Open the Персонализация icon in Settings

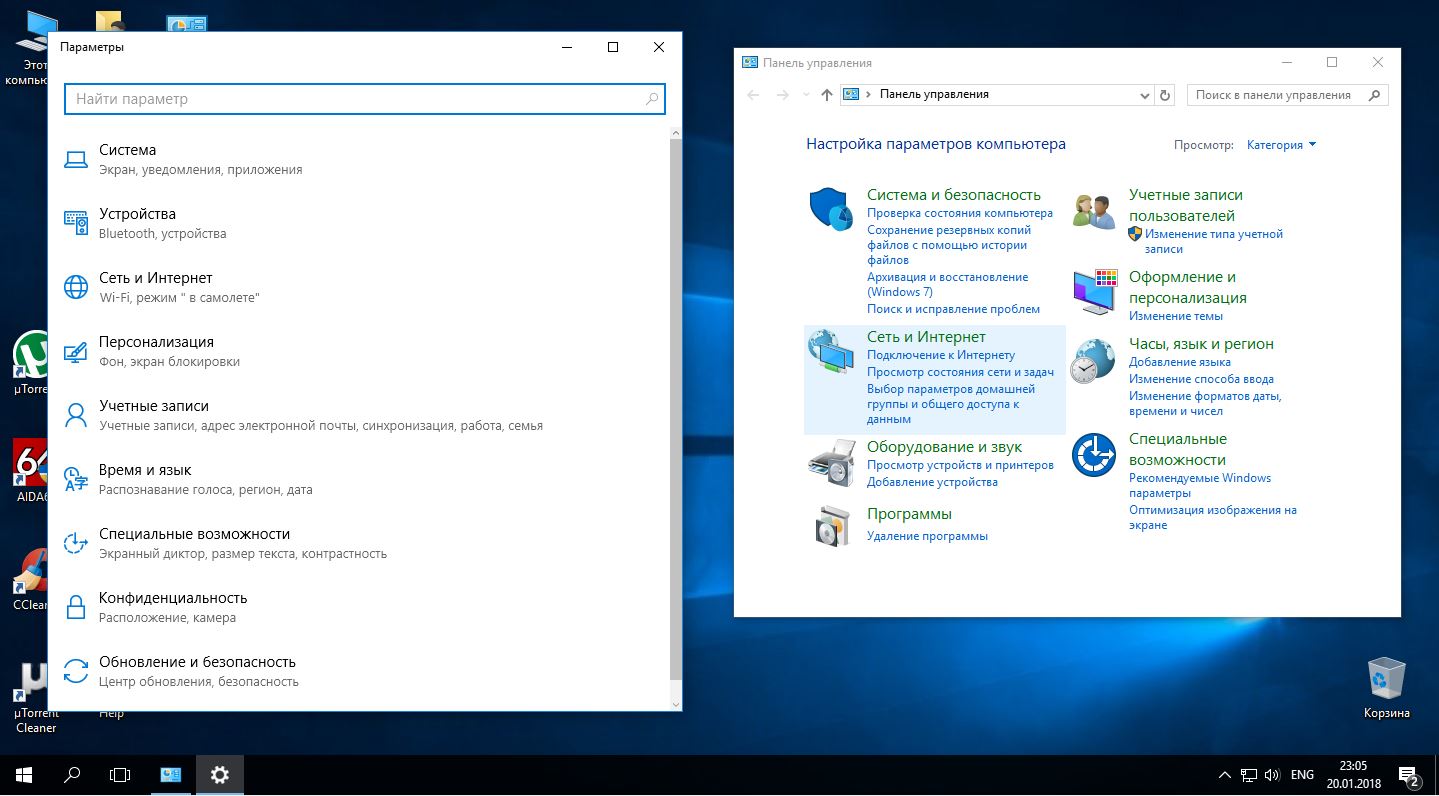[76, 351]
